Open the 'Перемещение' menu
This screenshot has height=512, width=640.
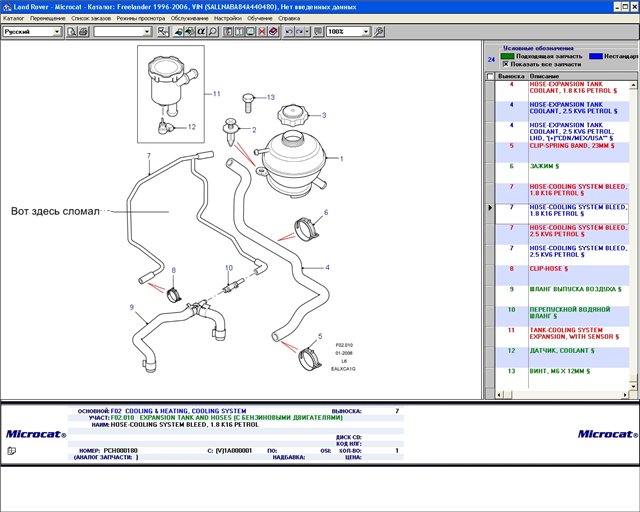47,18
